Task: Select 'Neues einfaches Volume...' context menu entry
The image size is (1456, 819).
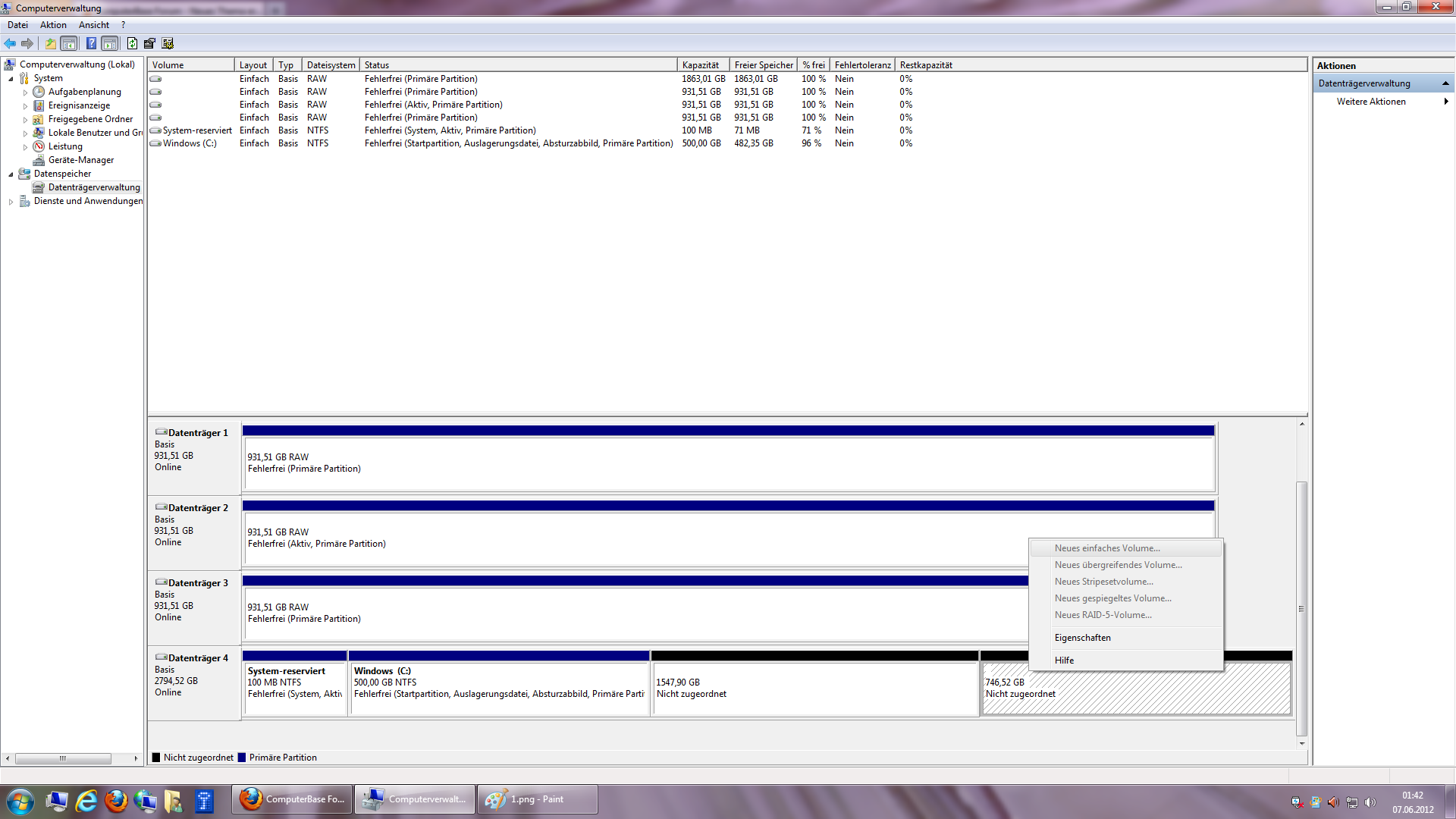Action: (1106, 548)
